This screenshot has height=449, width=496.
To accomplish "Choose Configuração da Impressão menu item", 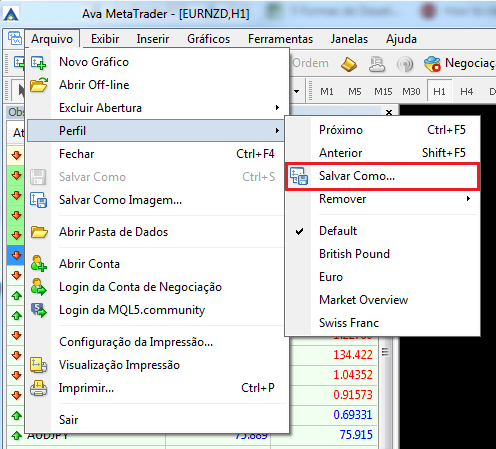I will pos(156,342).
